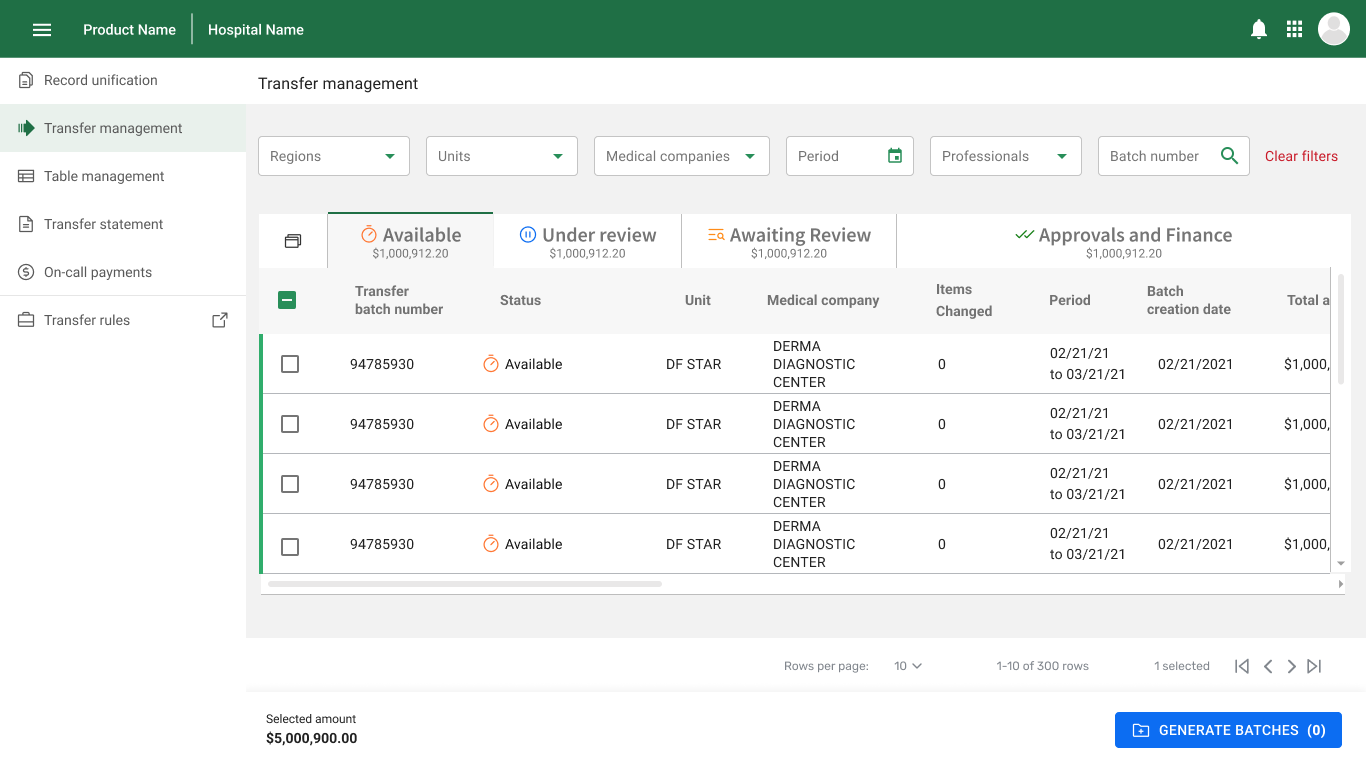Click the Transfer batch number column header
The width and height of the screenshot is (1366, 768).
(x=399, y=300)
